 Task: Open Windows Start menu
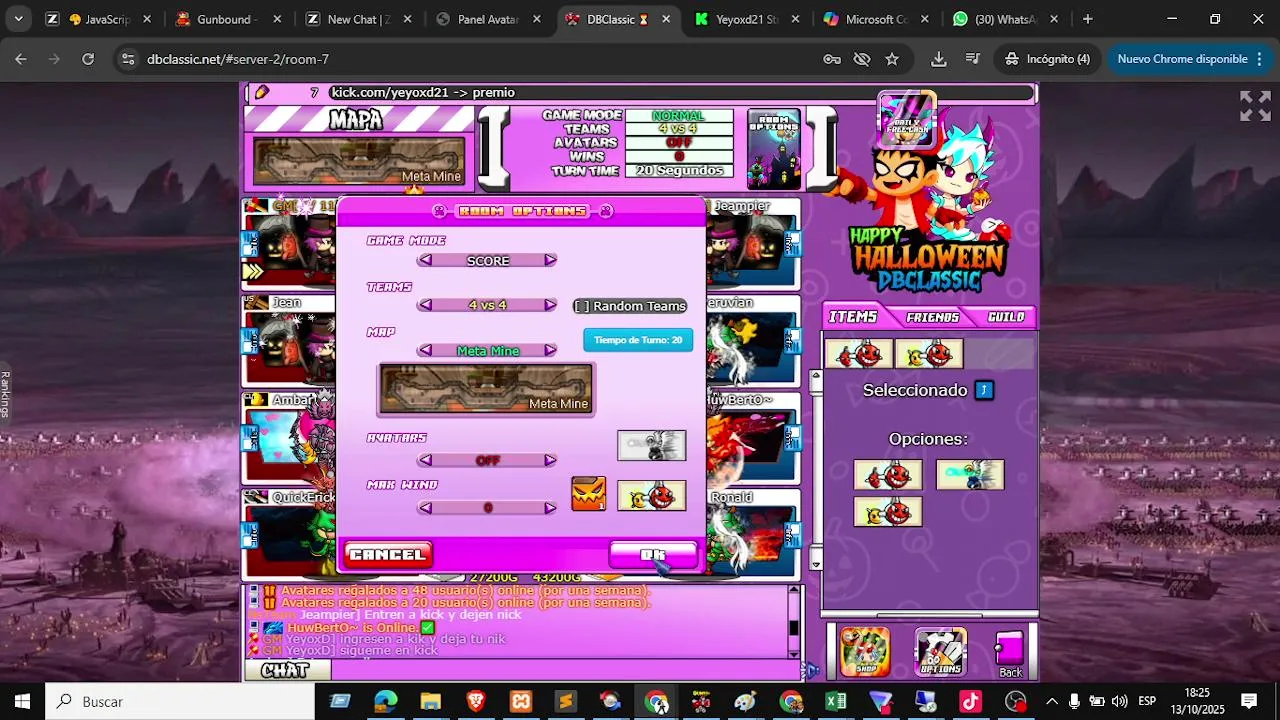pyautogui.click(x=22, y=702)
